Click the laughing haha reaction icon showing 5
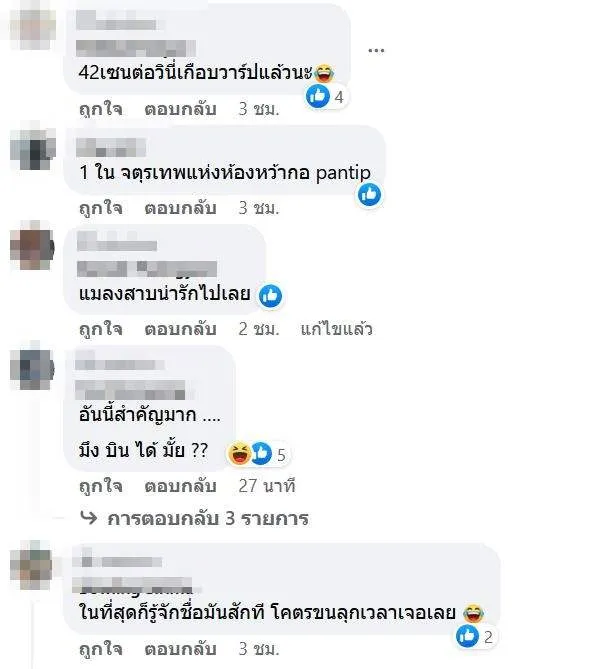This screenshot has width=615, height=669. (239, 454)
